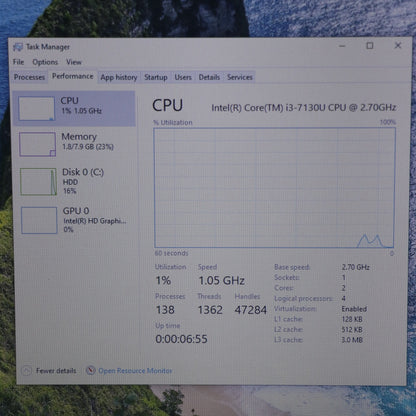Open the Options menu
The width and height of the screenshot is (416, 416).
pyautogui.click(x=45, y=62)
